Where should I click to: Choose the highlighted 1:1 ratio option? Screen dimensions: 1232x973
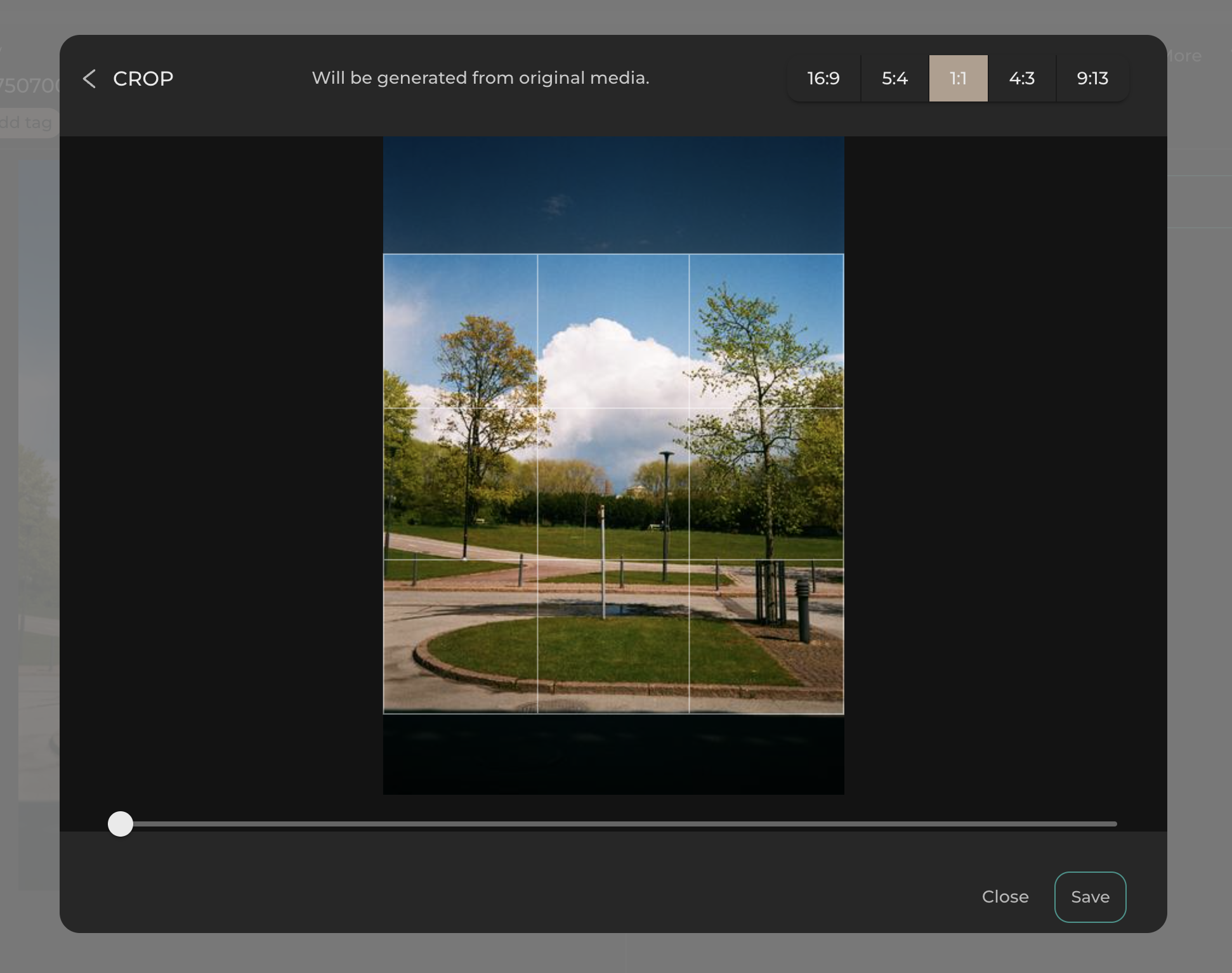(958, 79)
